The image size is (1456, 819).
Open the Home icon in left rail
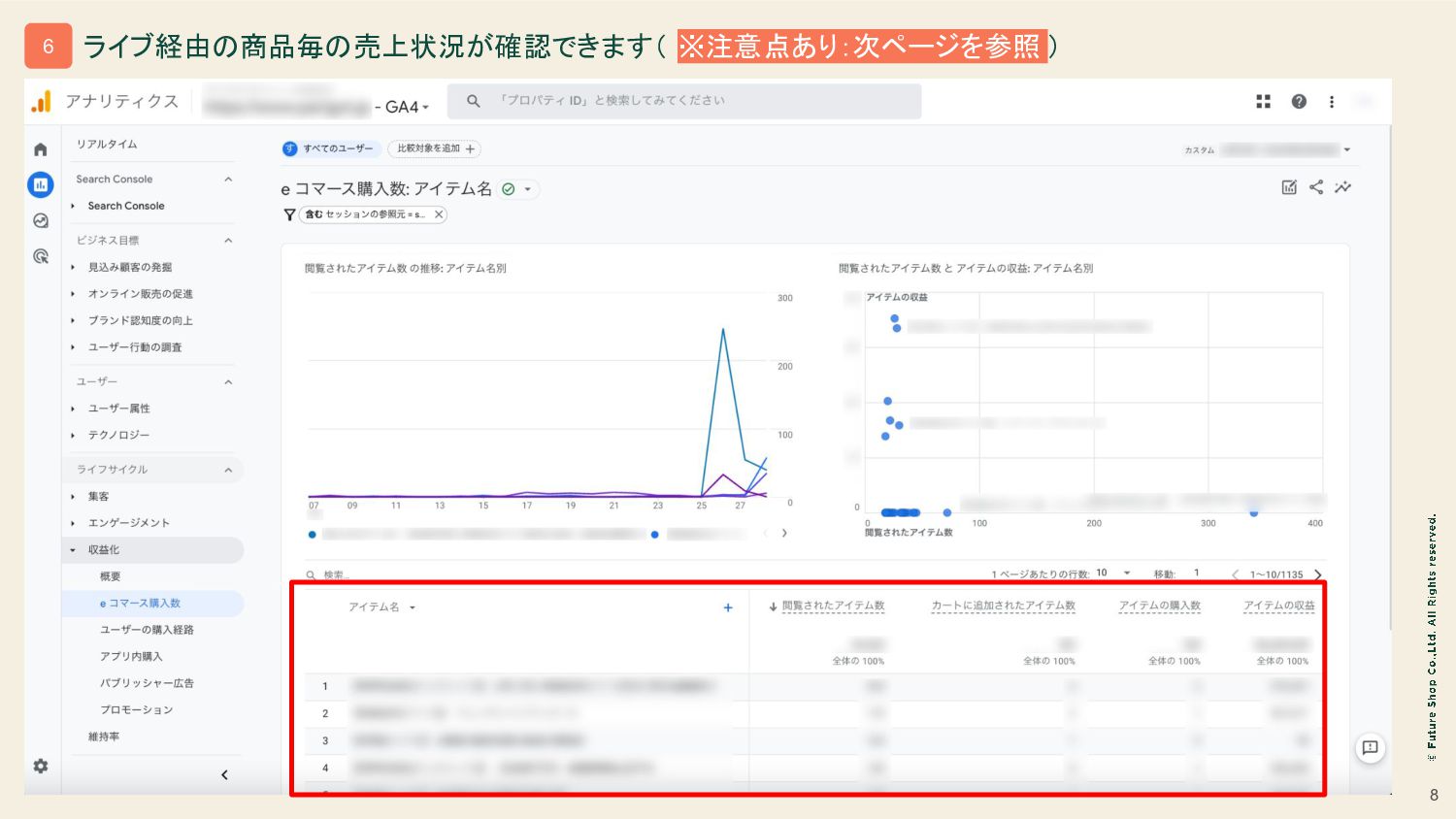(x=40, y=149)
